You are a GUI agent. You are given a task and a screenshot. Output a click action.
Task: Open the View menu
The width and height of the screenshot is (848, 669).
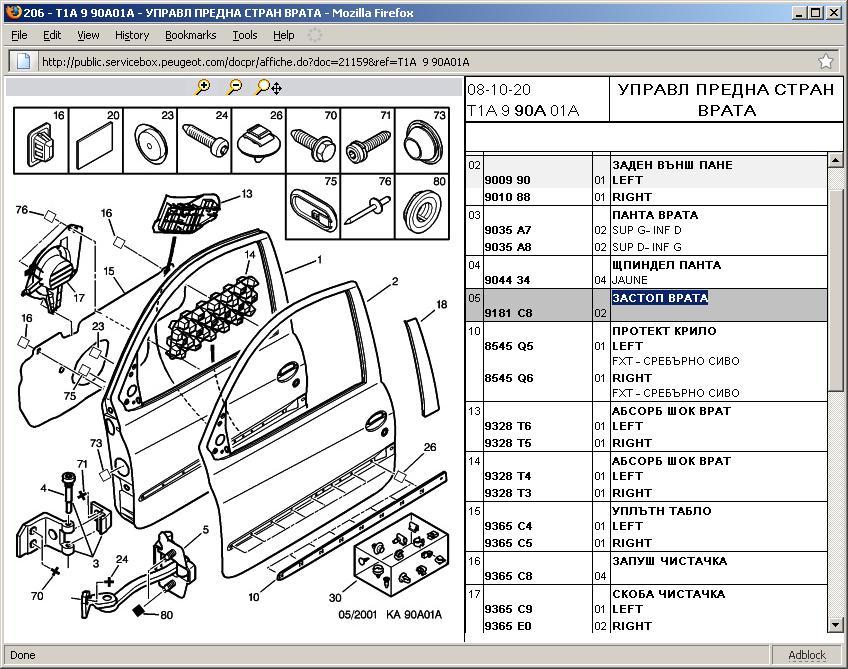coord(88,35)
